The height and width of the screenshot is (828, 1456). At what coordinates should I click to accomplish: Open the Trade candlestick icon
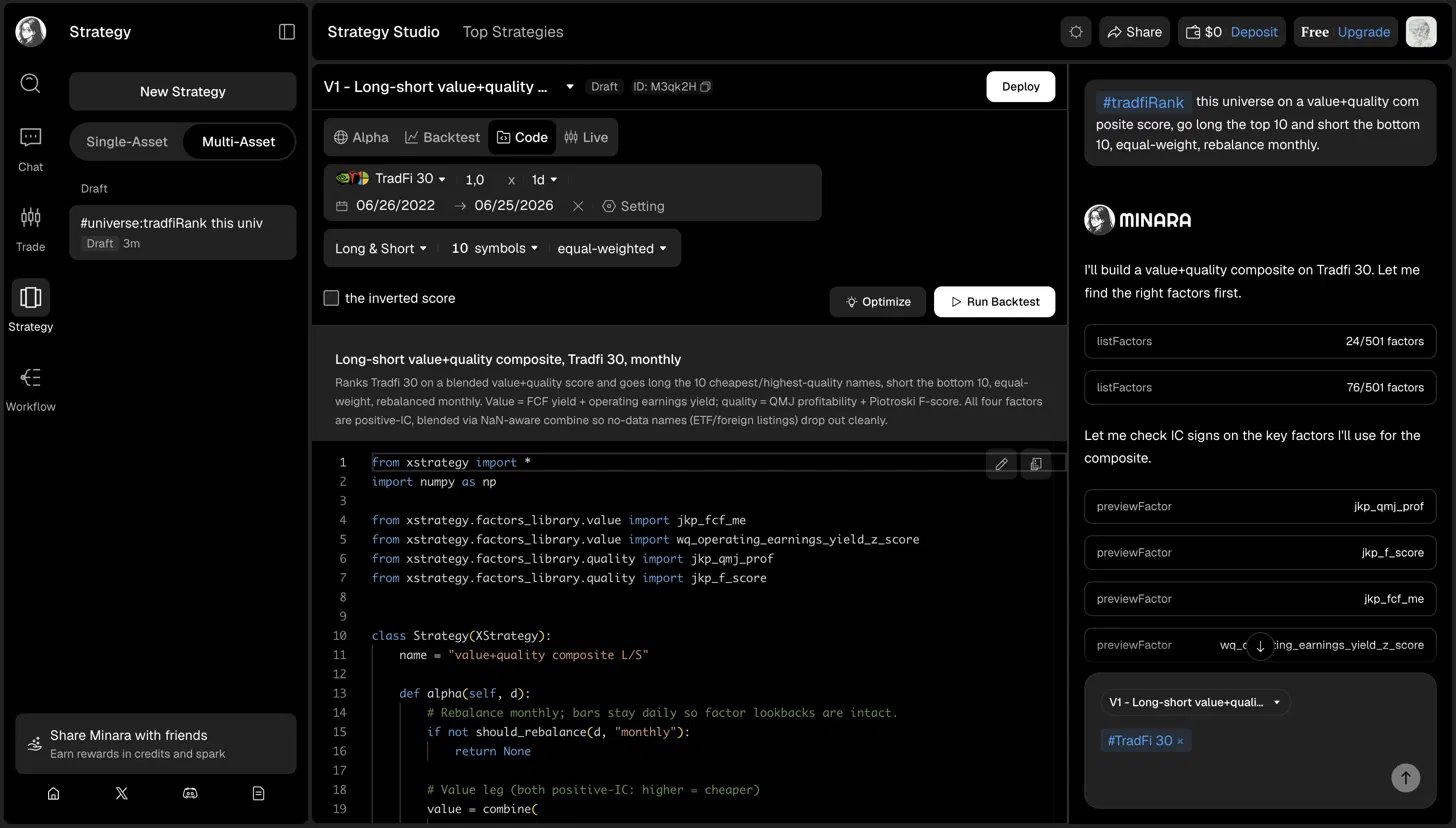click(x=30, y=217)
